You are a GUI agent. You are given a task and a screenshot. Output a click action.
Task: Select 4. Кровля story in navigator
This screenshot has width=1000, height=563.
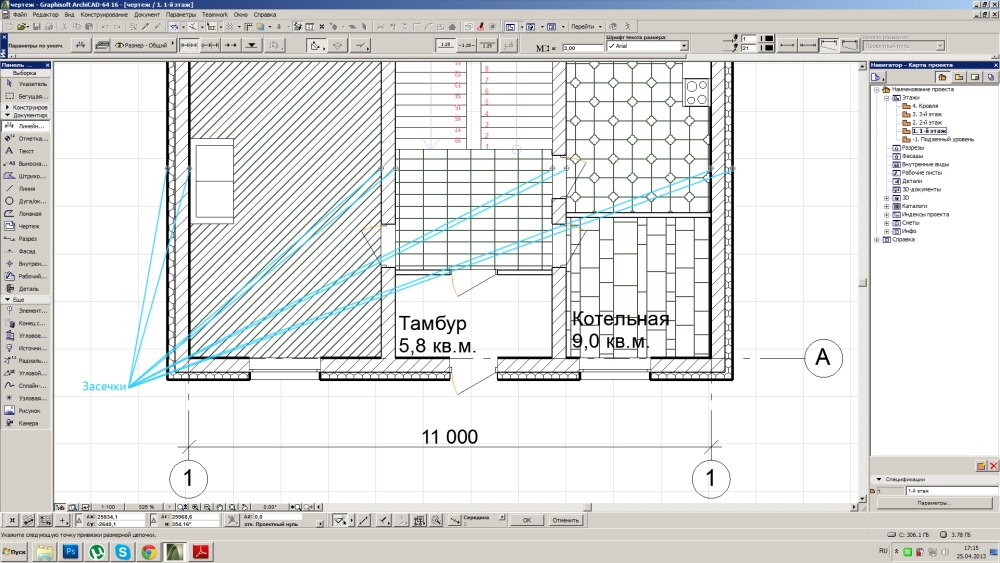925,106
